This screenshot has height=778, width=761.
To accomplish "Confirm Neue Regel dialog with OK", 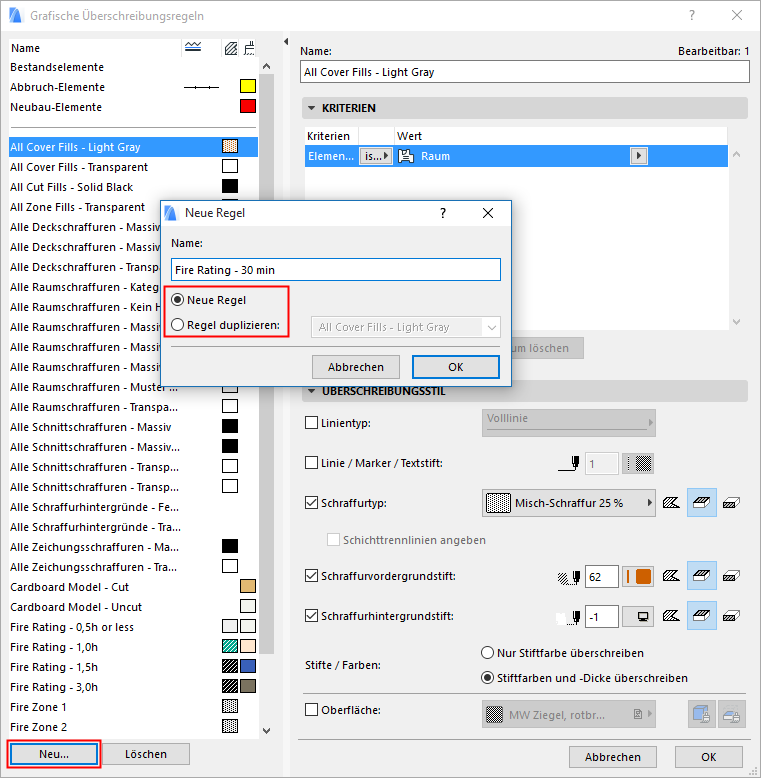I will coord(455,367).
